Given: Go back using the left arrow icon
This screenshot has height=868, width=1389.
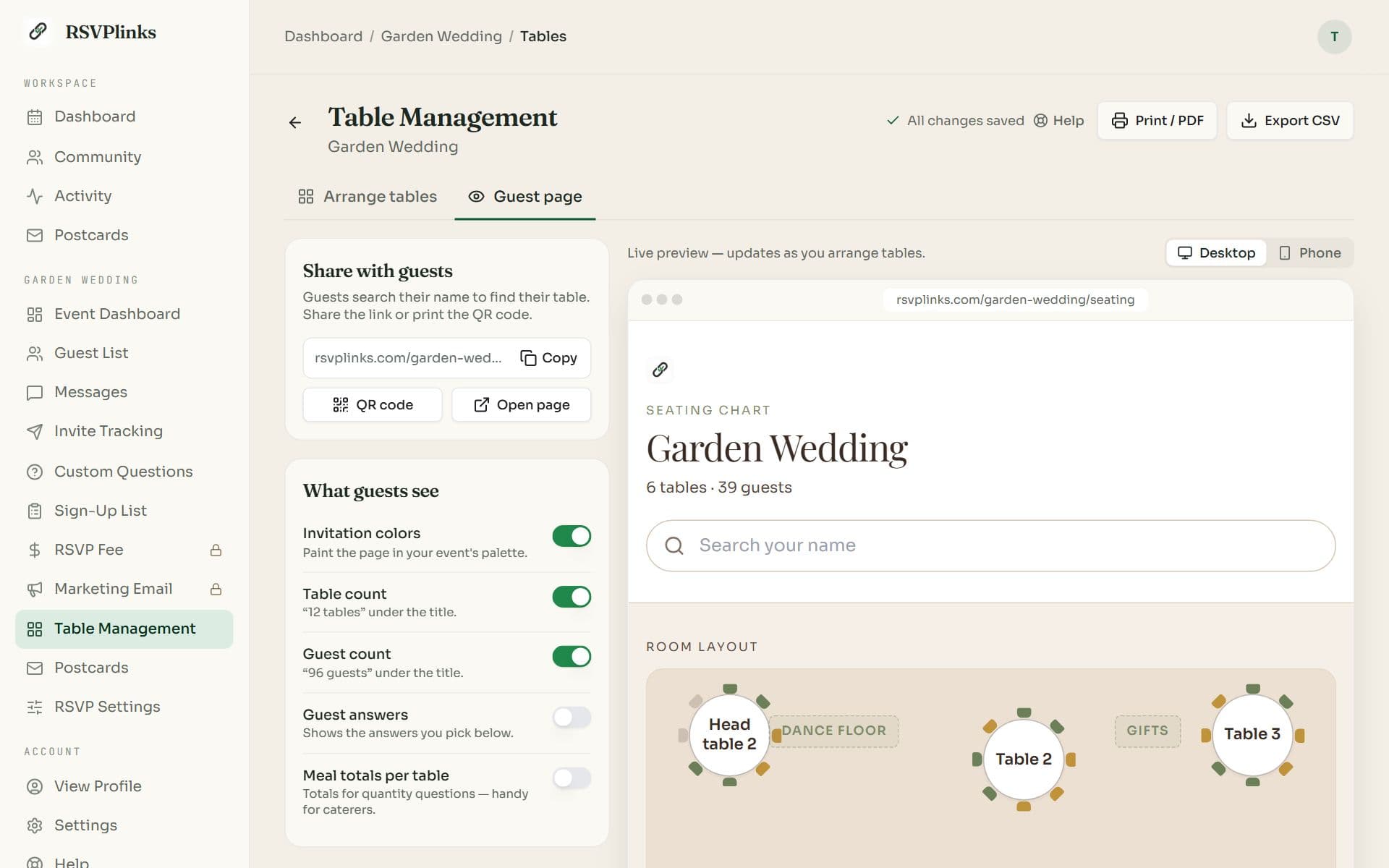Looking at the screenshot, I should (x=295, y=123).
